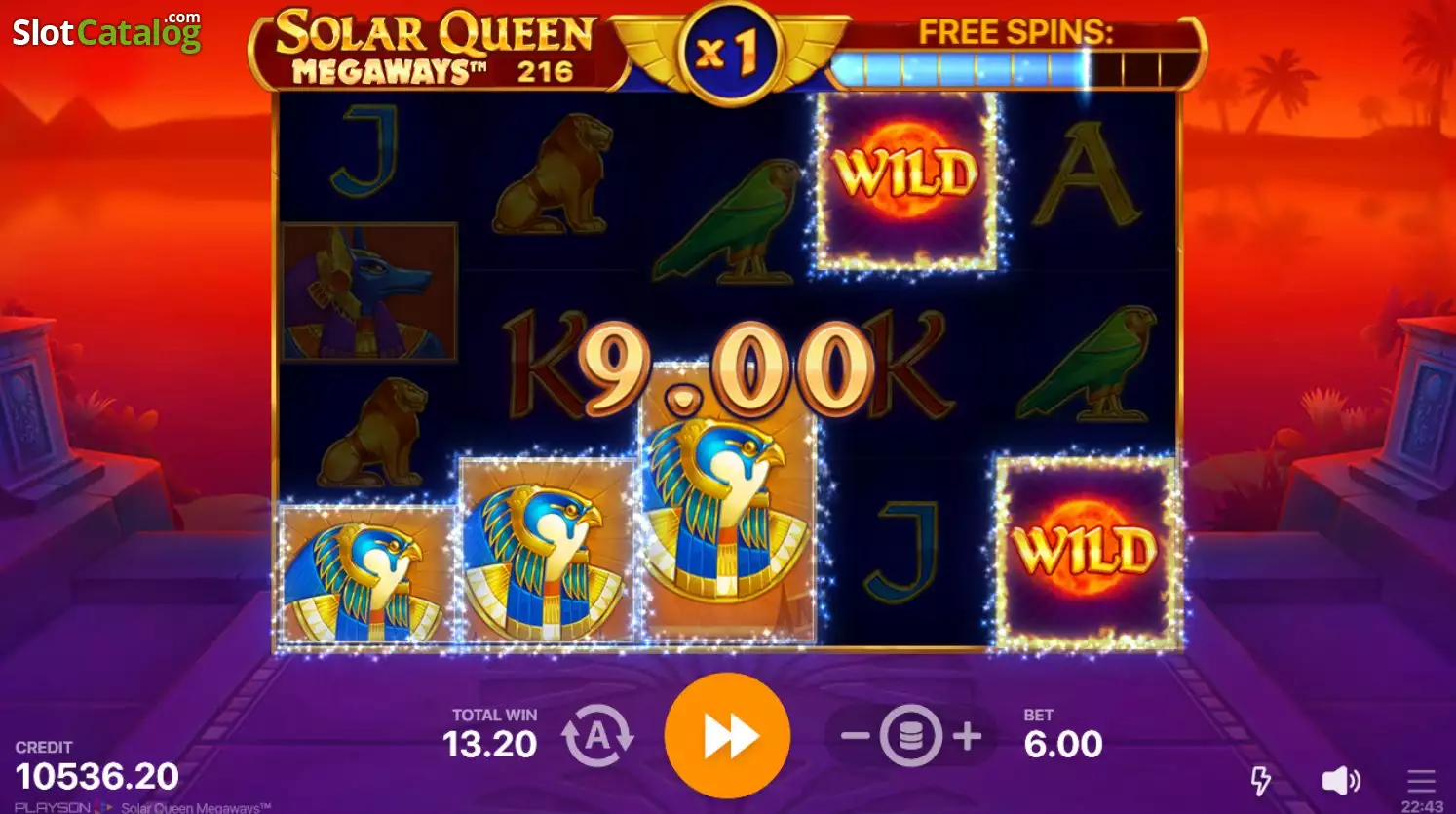Click the orange fast-forward spin button
The image size is (1456, 814).
(727, 736)
